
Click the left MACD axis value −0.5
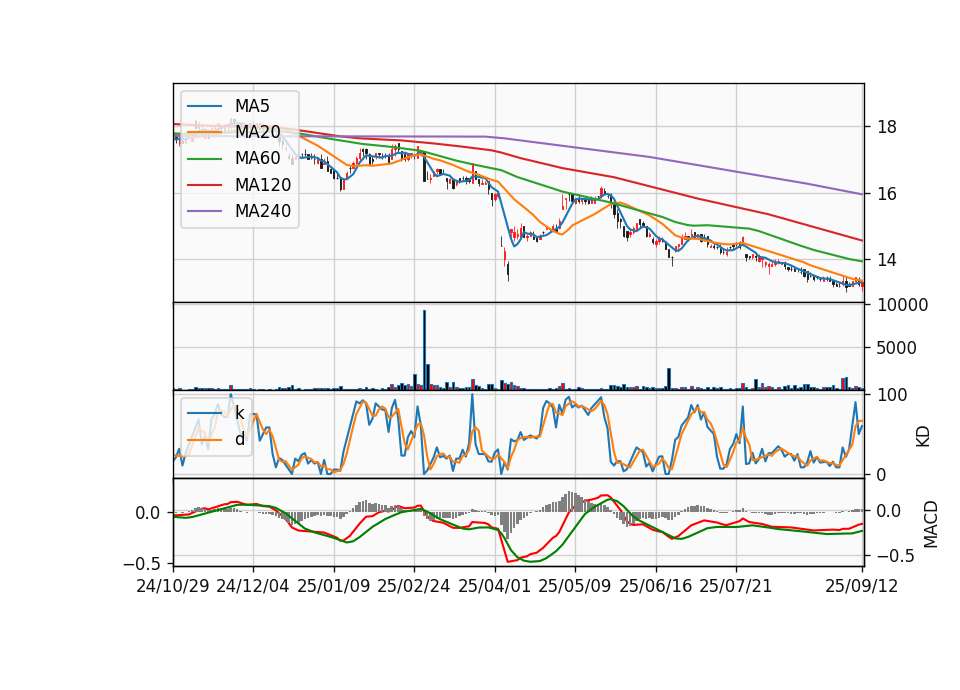(x=142, y=563)
